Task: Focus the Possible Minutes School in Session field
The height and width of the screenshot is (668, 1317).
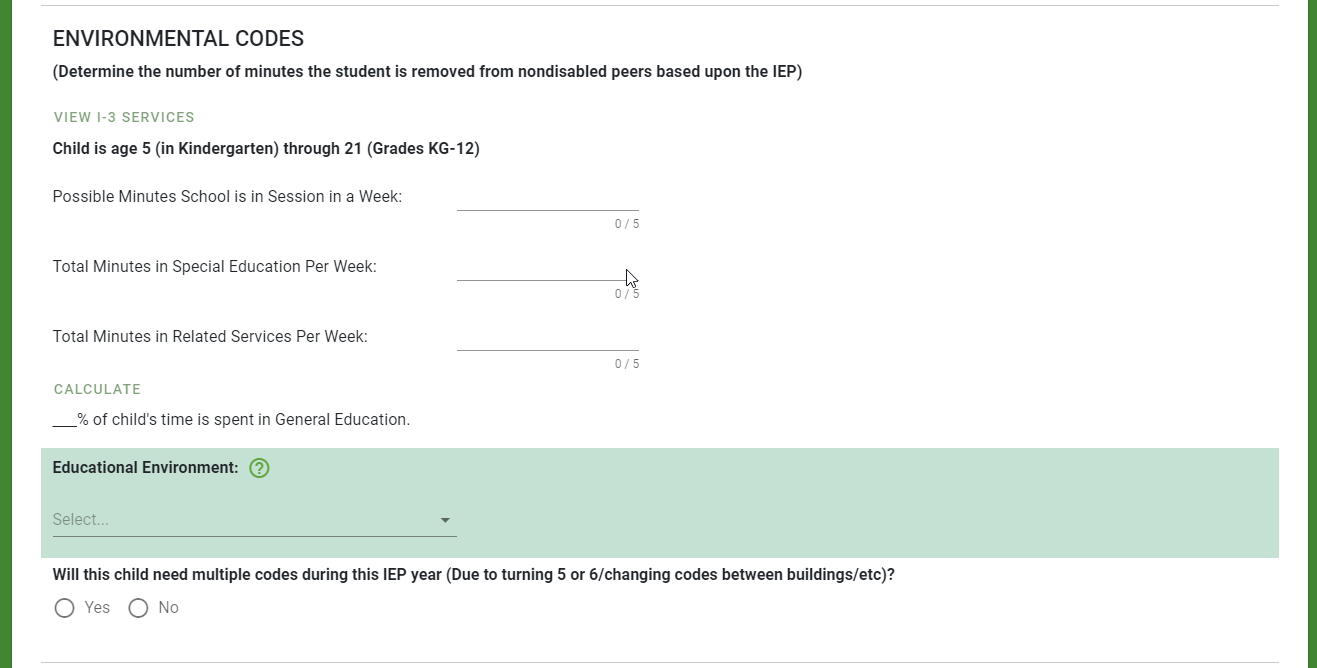Action: click(547, 197)
